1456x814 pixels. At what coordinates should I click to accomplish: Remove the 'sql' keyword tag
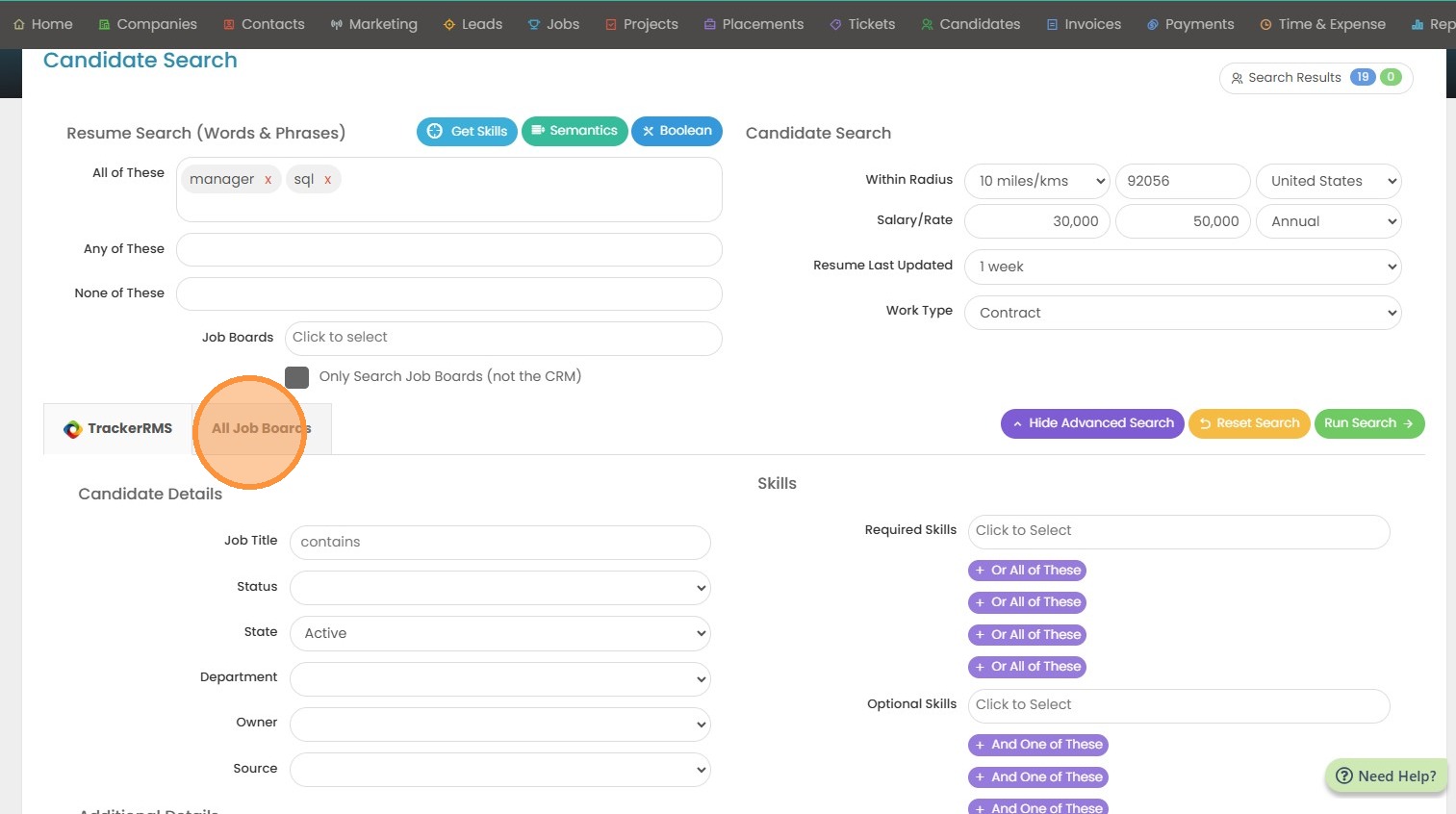tap(327, 180)
